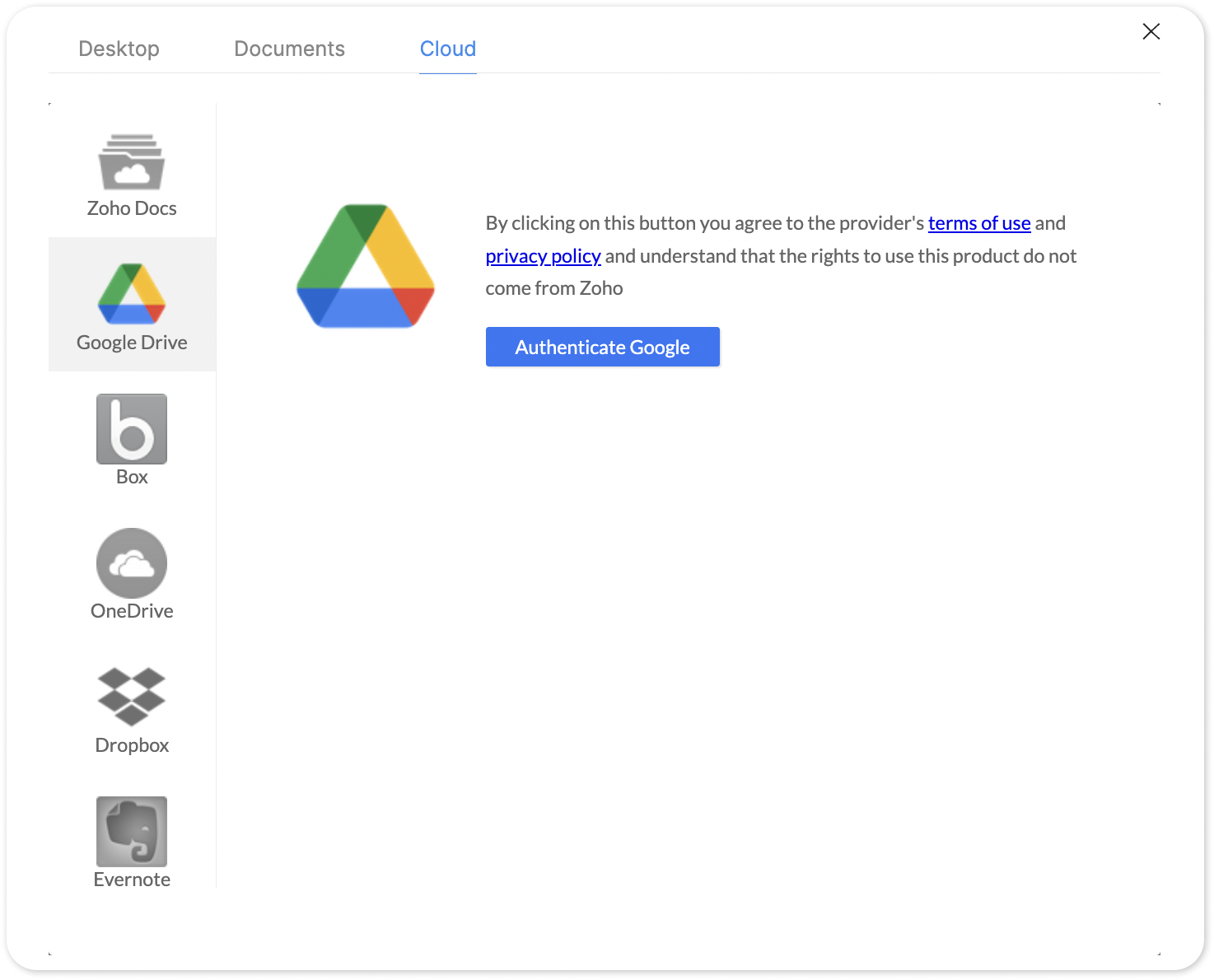The height and width of the screenshot is (980, 1214).
Task: Pick the Dropbox icon in sidebar
Action: point(132,697)
